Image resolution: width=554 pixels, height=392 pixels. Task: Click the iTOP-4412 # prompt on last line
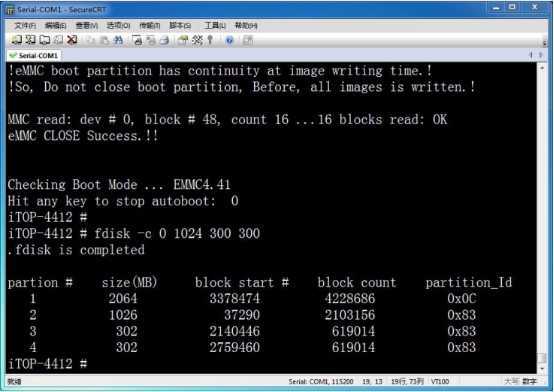pos(47,364)
